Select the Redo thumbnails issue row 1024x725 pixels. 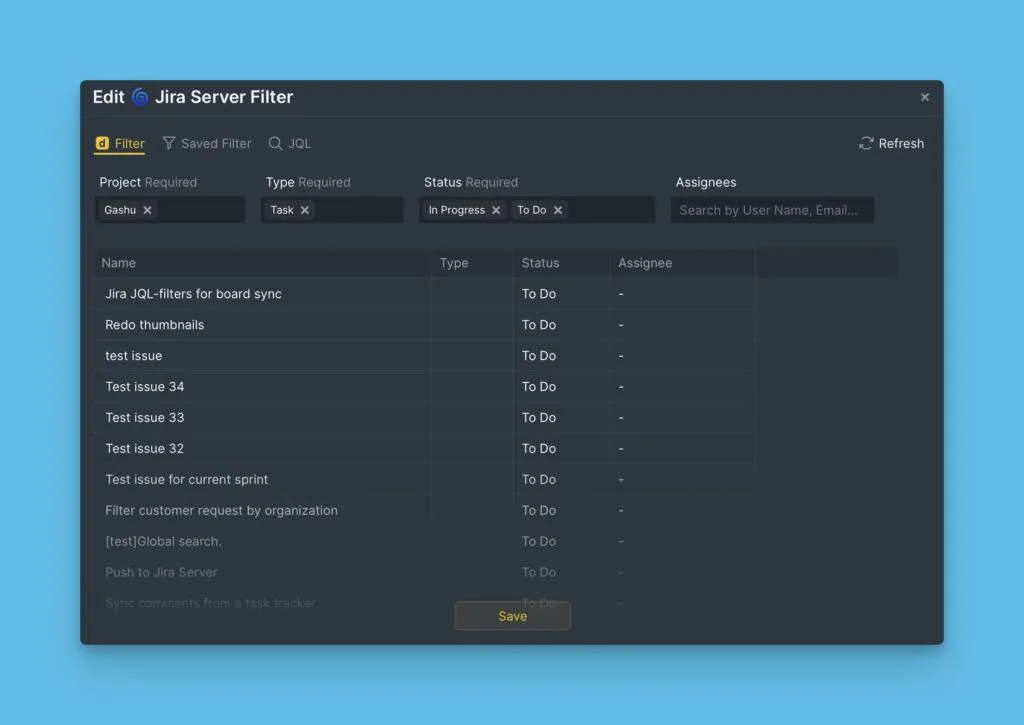(x=155, y=325)
